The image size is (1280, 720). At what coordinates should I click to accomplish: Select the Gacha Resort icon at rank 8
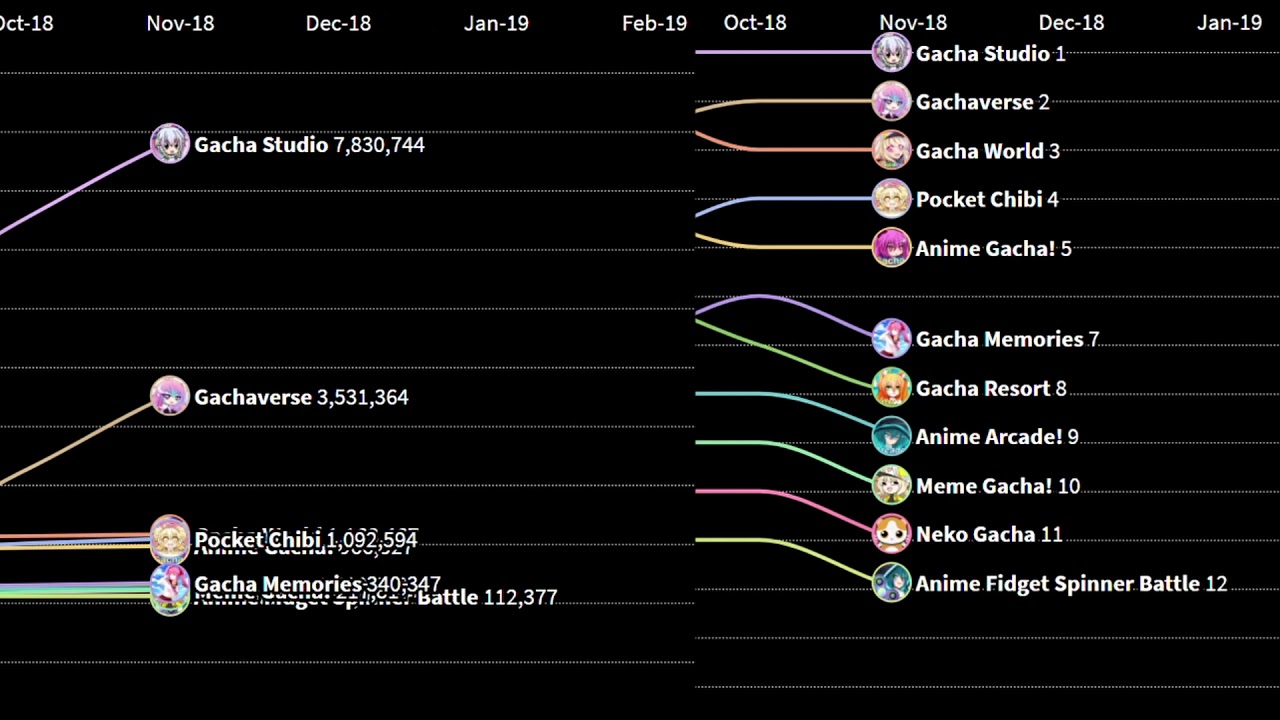pyautogui.click(x=891, y=388)
